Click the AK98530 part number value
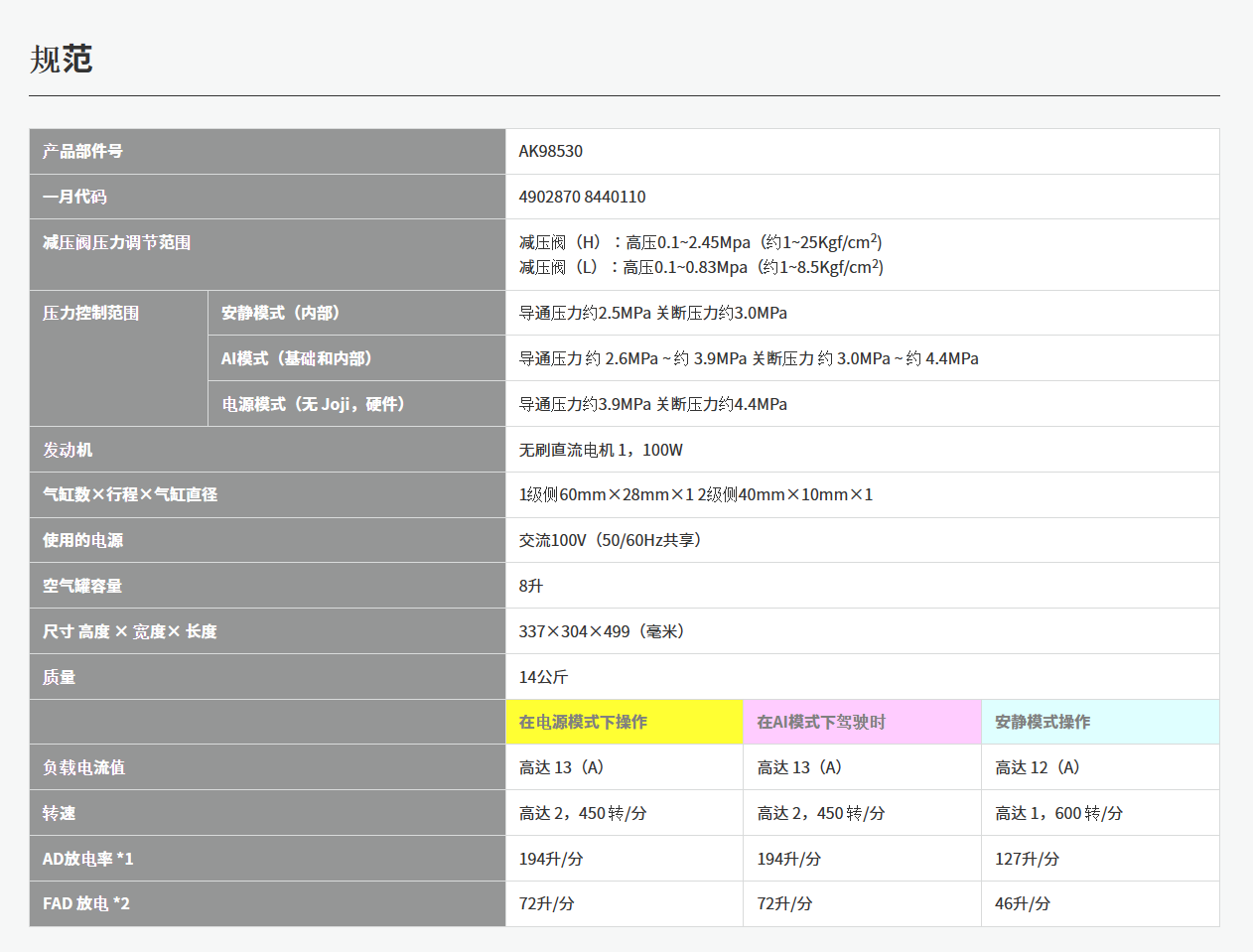This screenshot has height=952, width=1253. coord(551,151)
